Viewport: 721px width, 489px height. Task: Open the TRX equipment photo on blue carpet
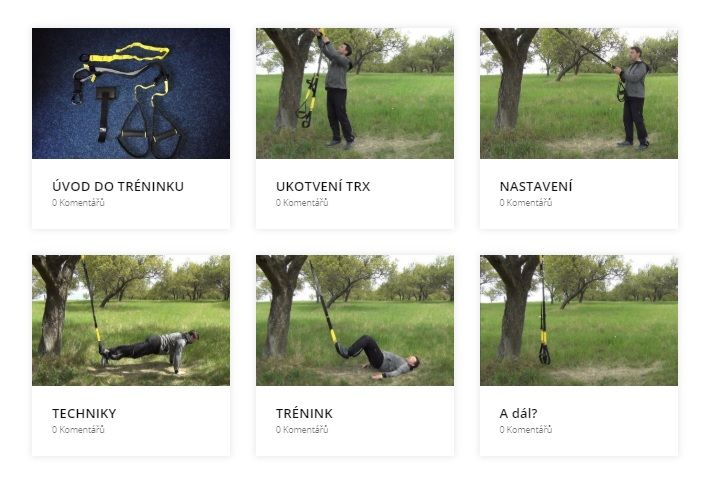click(x=131, y=93)
